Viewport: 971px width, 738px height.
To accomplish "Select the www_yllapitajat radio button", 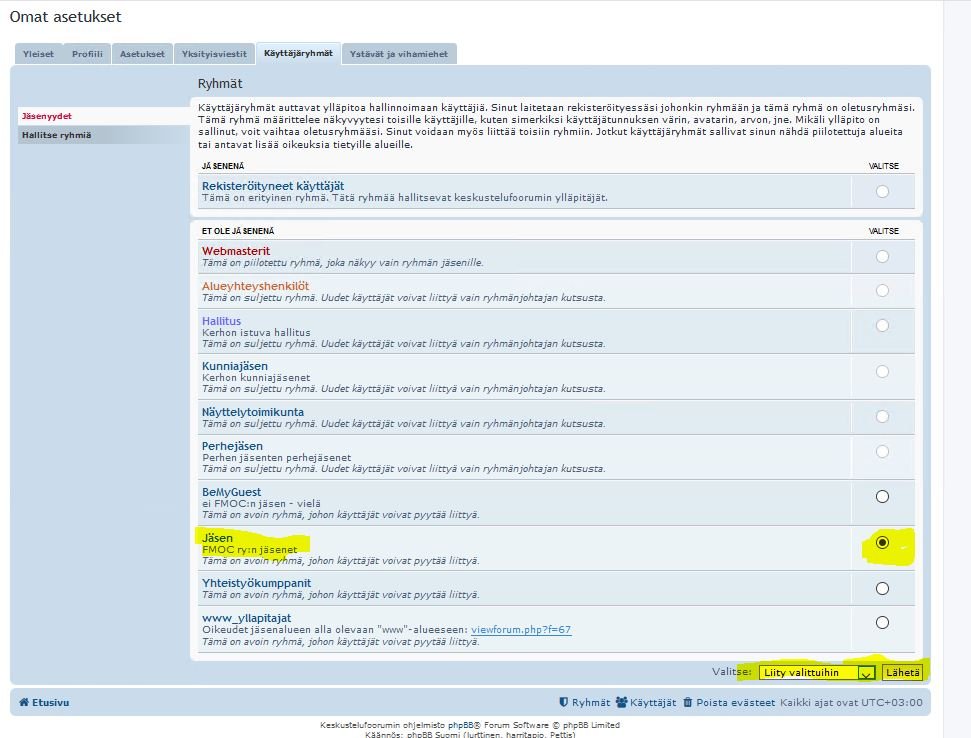I will pyautogui.click(x=882, y=623).
